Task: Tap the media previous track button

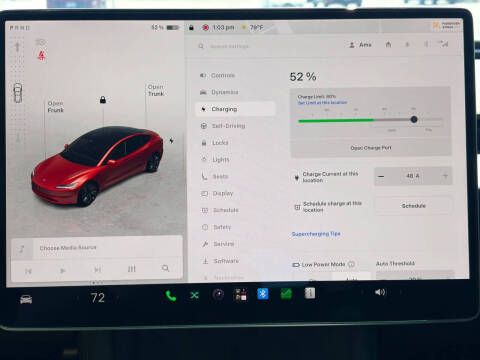Action: tap(28, 271)
